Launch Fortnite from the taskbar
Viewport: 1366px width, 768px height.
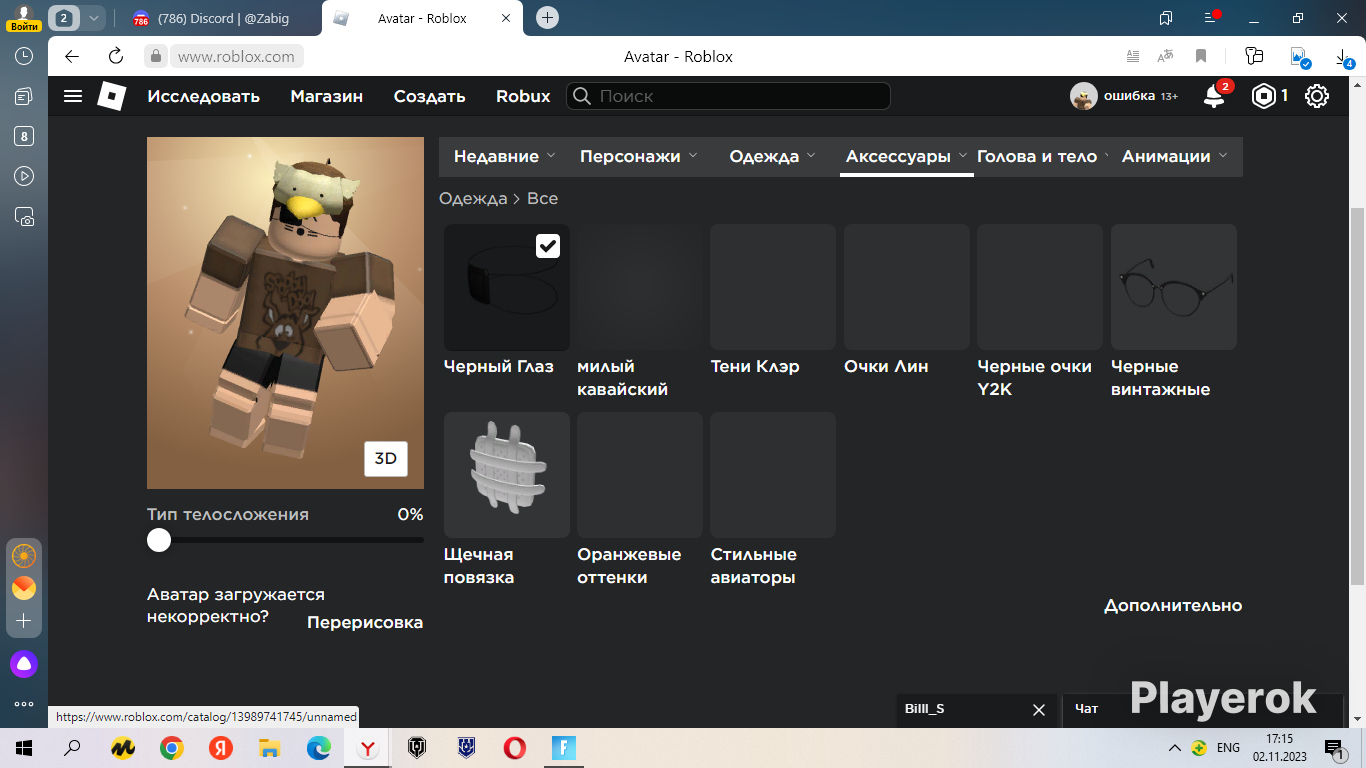(x=564, y=747)
